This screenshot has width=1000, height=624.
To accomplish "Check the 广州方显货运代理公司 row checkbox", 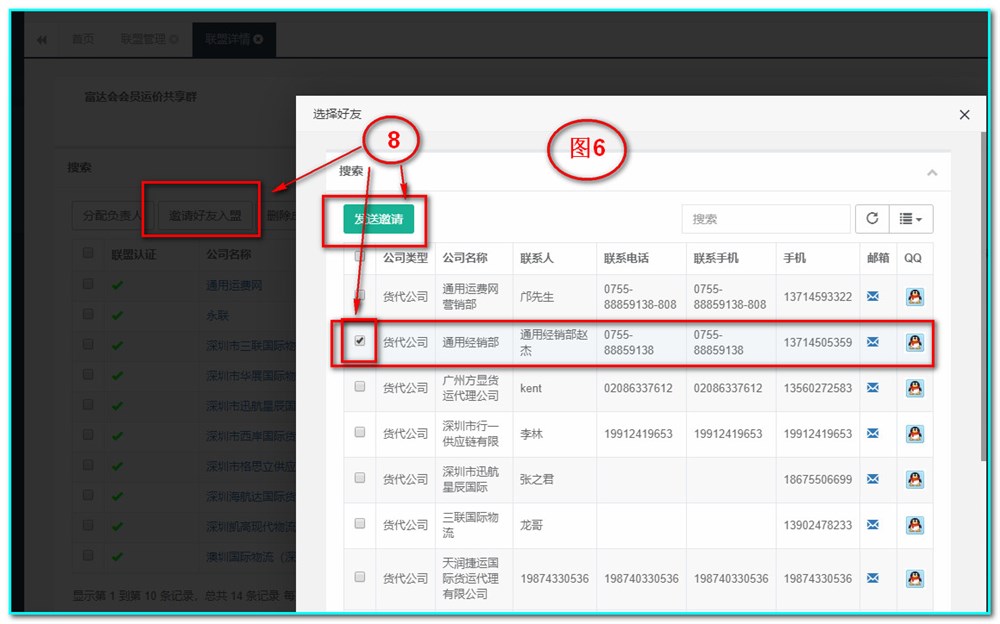I will click(359, 388).
